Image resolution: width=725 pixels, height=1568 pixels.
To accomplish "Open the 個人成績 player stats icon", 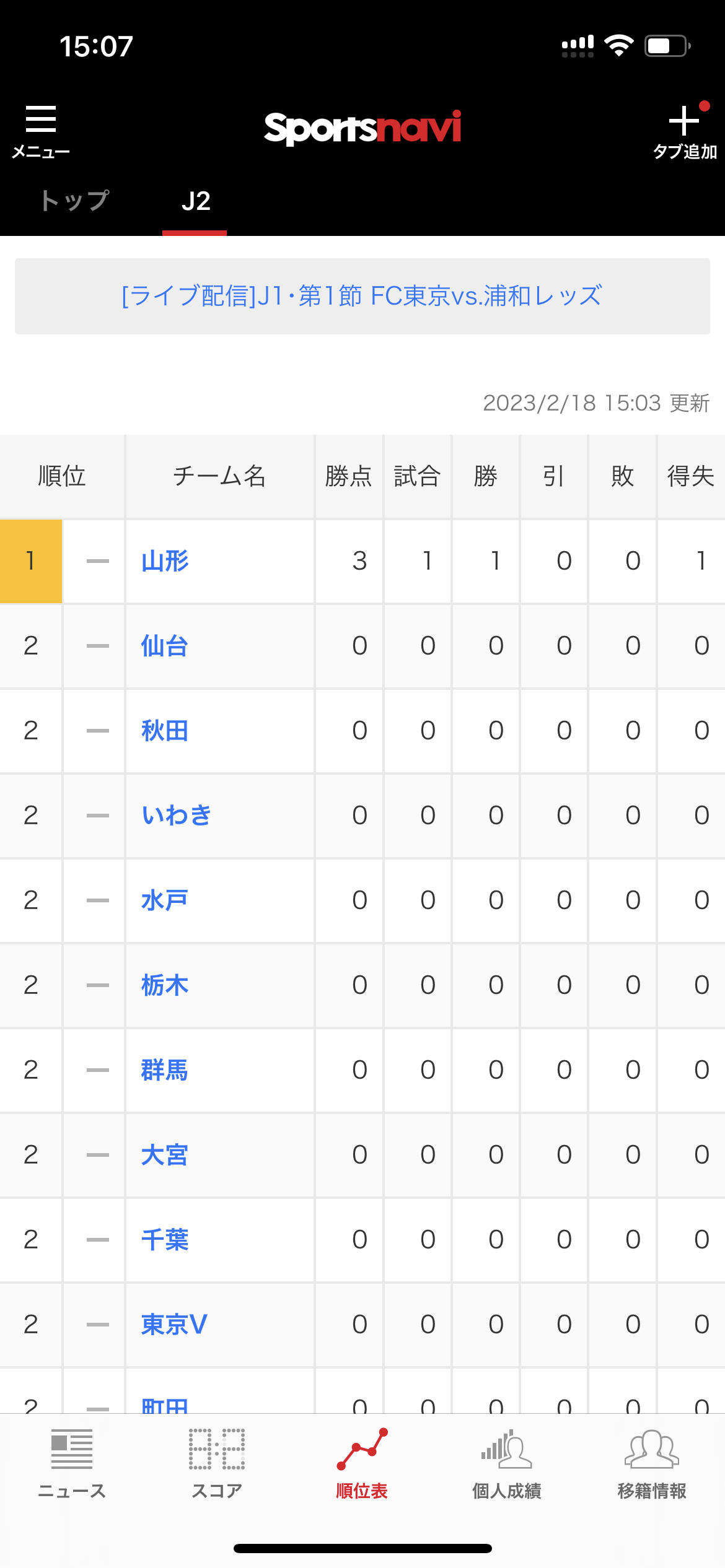I will pos(507,1449).
